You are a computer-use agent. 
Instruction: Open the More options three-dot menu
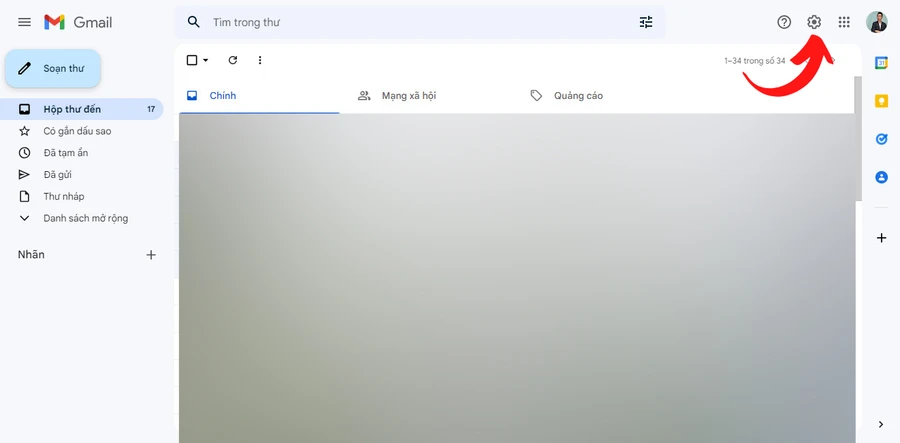click(x=260, y=60)
